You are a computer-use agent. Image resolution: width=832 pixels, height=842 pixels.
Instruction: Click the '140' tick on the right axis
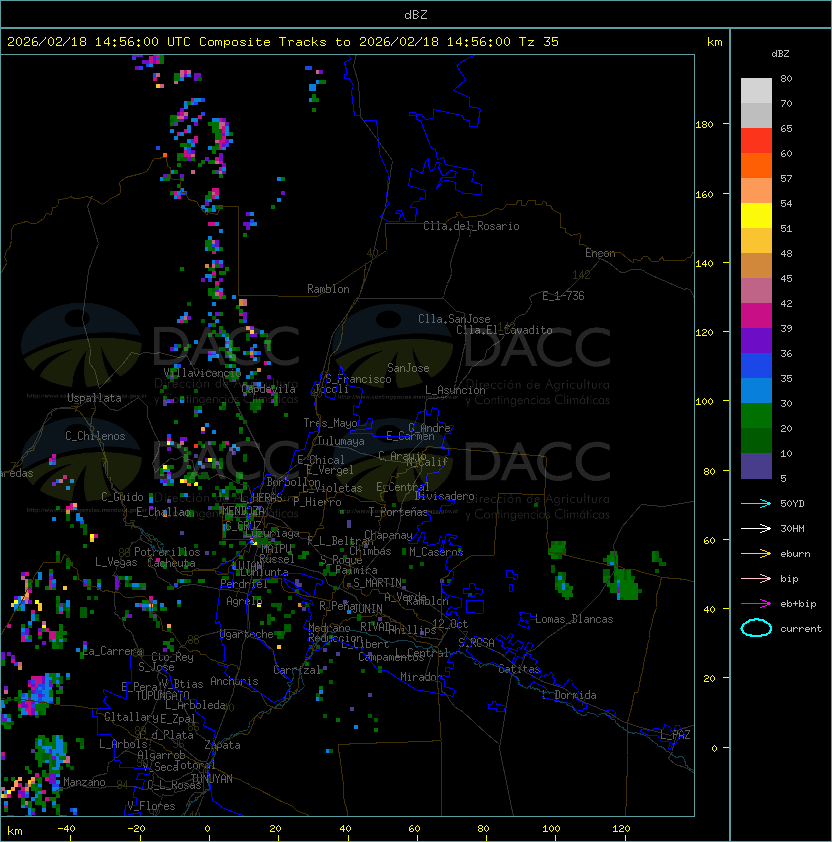pos(704,264)
